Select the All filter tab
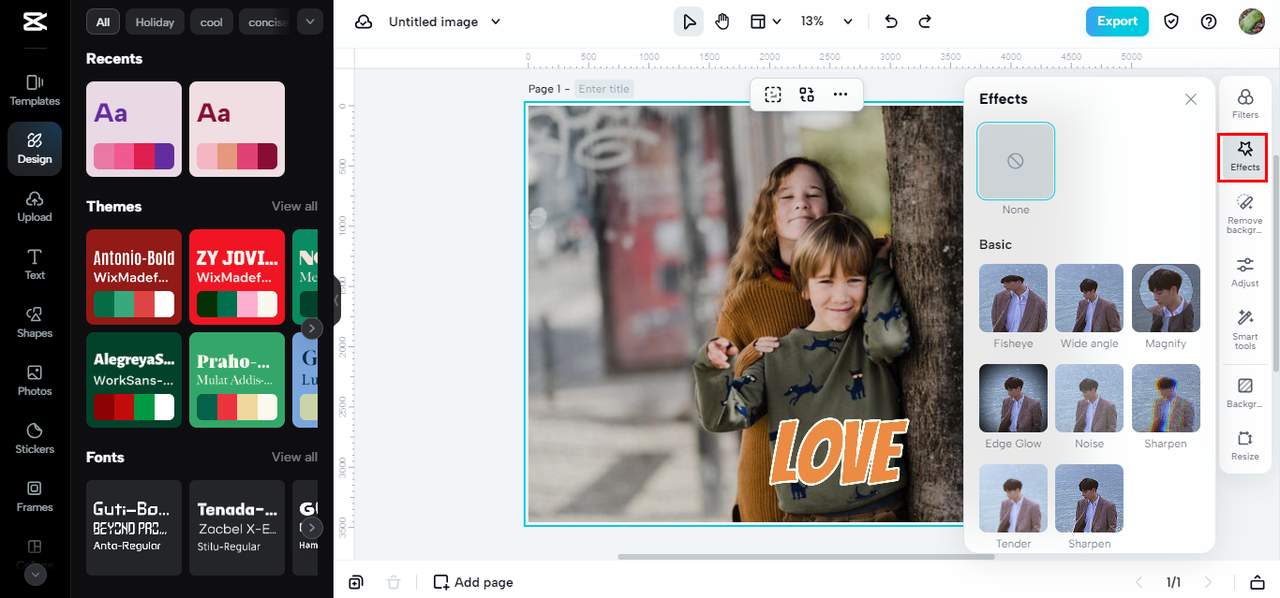1280x598 pixels. 103,22
